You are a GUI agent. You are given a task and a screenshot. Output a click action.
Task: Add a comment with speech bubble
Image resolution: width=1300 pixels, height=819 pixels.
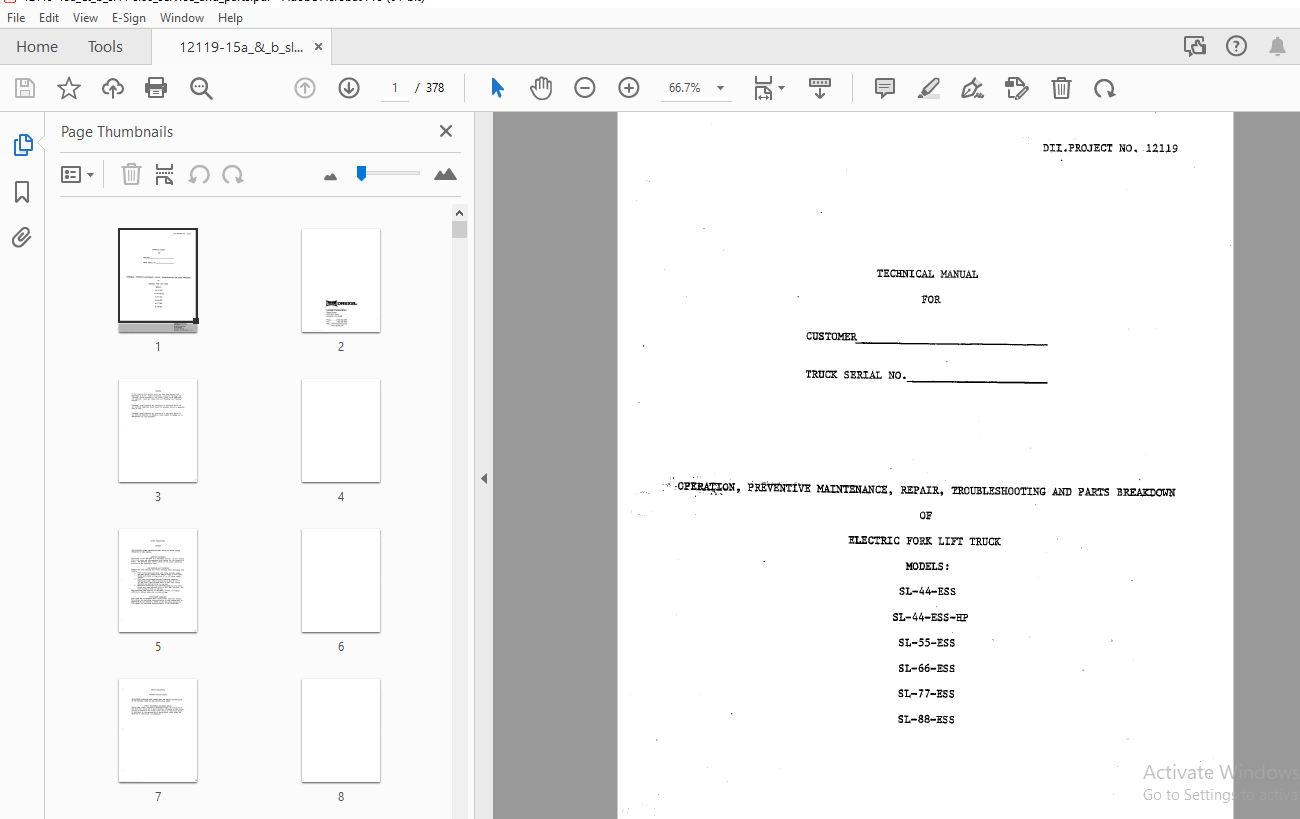885,88
